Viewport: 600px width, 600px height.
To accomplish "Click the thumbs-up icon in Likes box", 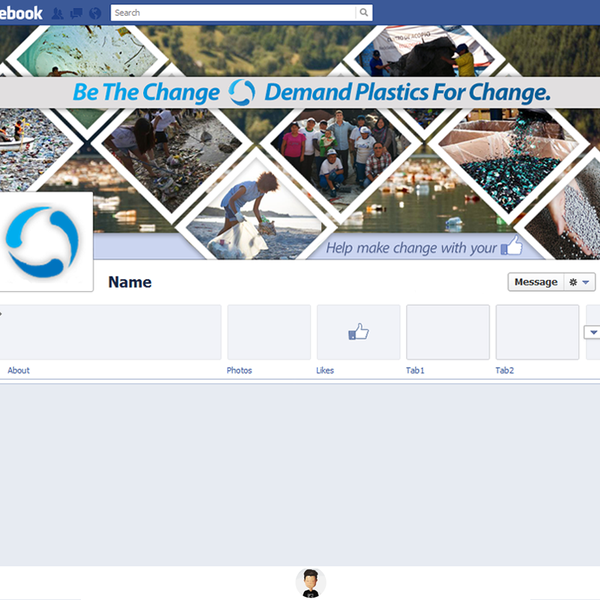I will click(358, 332).
